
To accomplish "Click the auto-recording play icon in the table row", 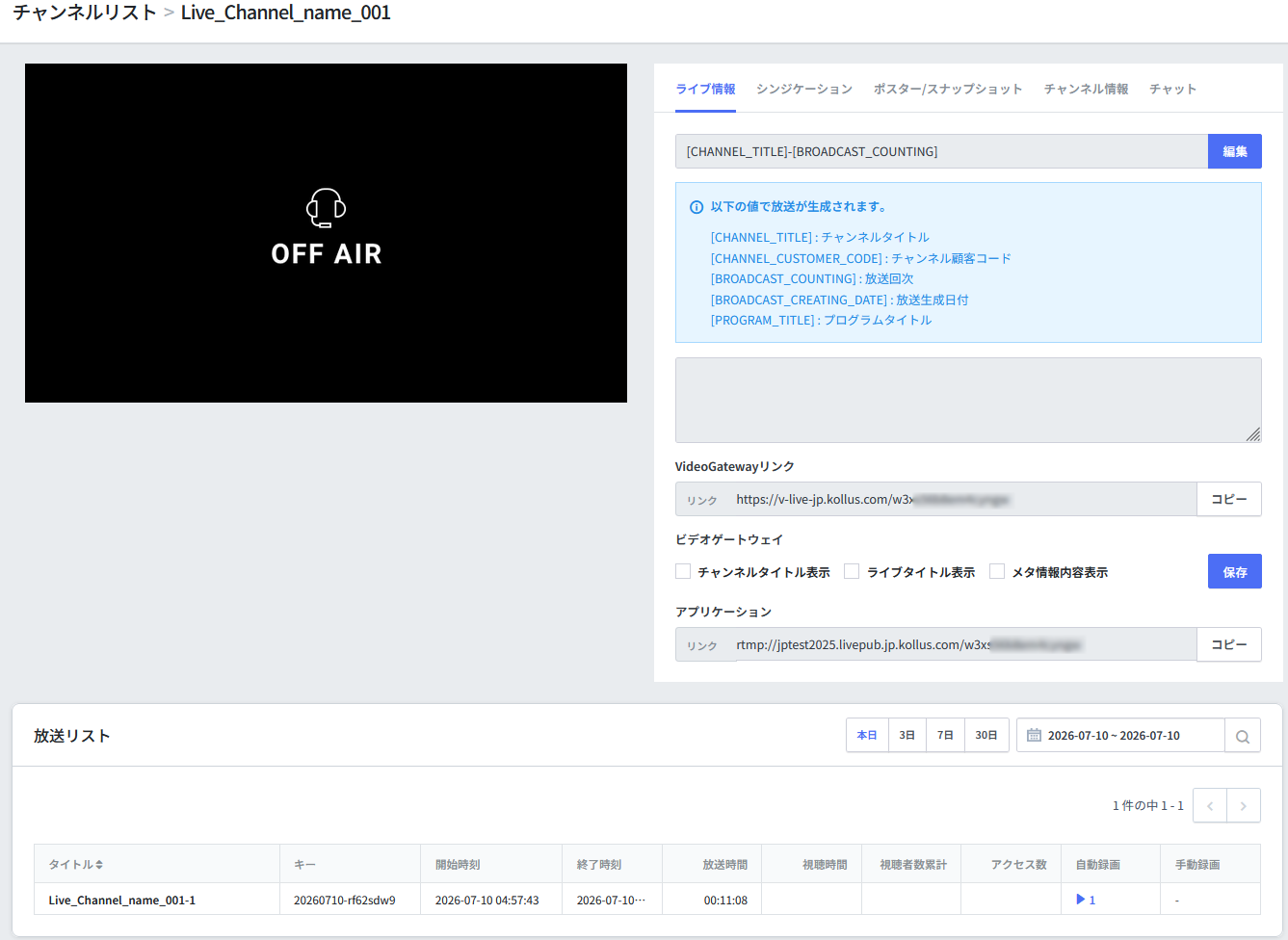I will pos(1081,900).
